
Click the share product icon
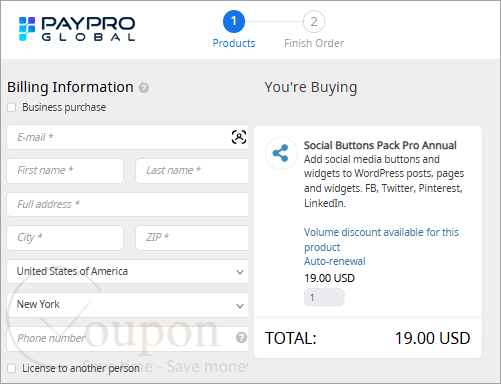pos(281,153)
